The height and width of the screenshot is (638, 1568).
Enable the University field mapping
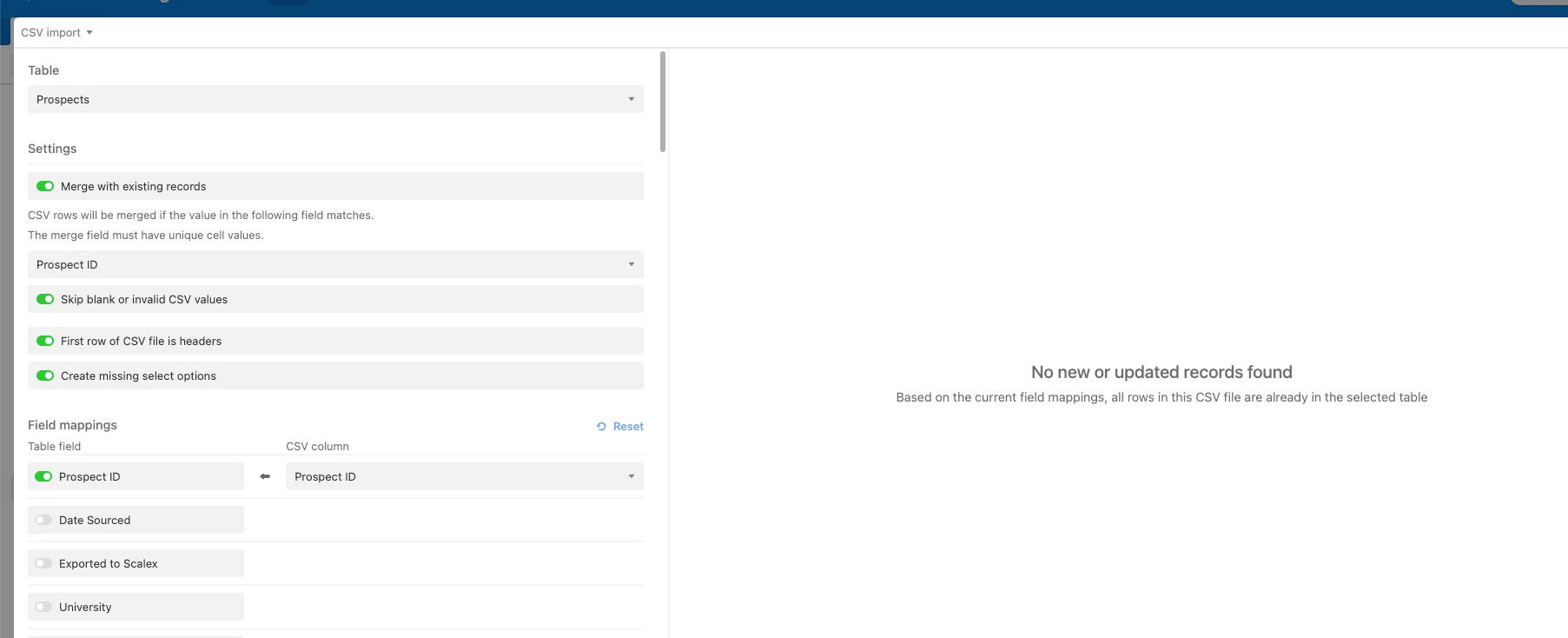click(x=43, y=607)
